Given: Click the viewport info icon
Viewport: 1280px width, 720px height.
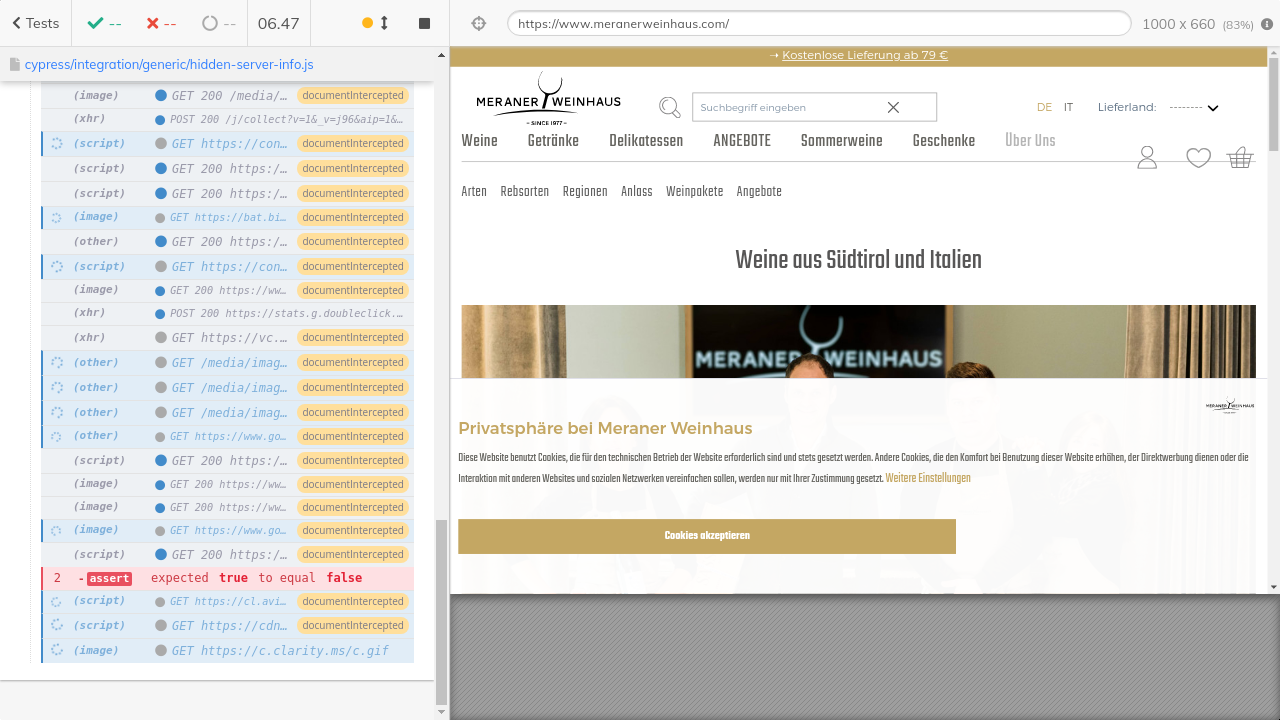Looking at the screenshot, I should pos(1267,24).
